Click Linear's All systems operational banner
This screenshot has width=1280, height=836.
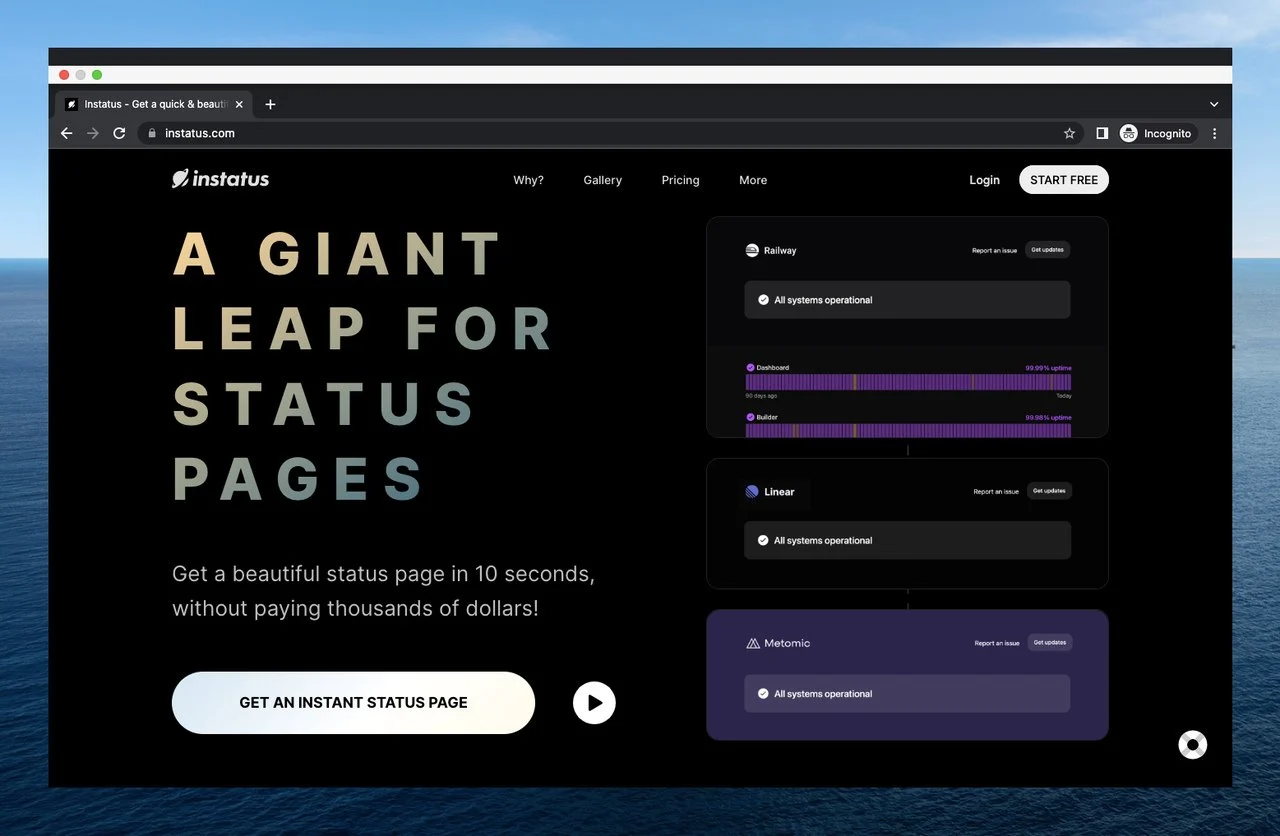[907, 541]
